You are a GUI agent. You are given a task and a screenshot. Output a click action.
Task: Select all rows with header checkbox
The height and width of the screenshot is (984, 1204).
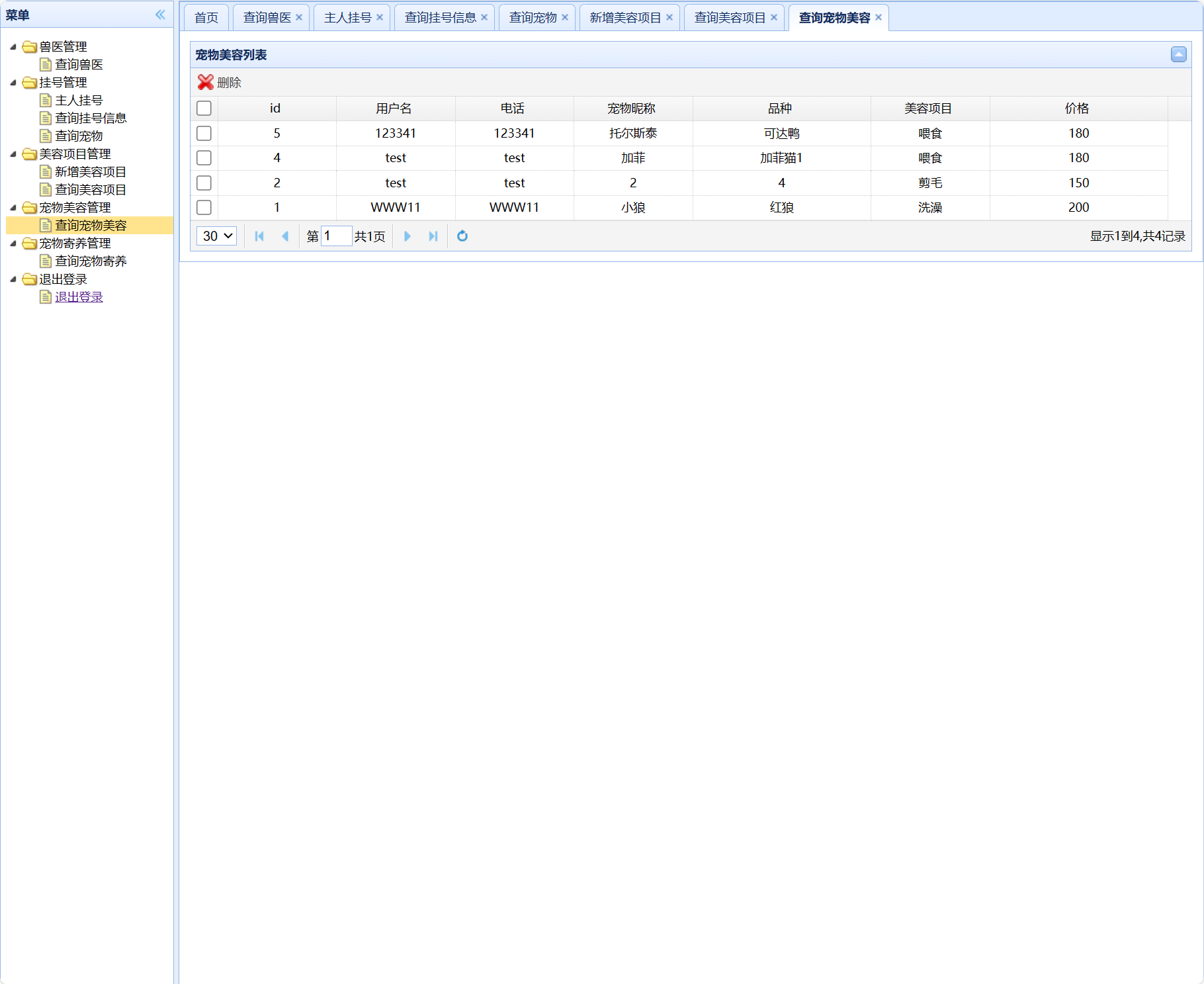point(204,109)
